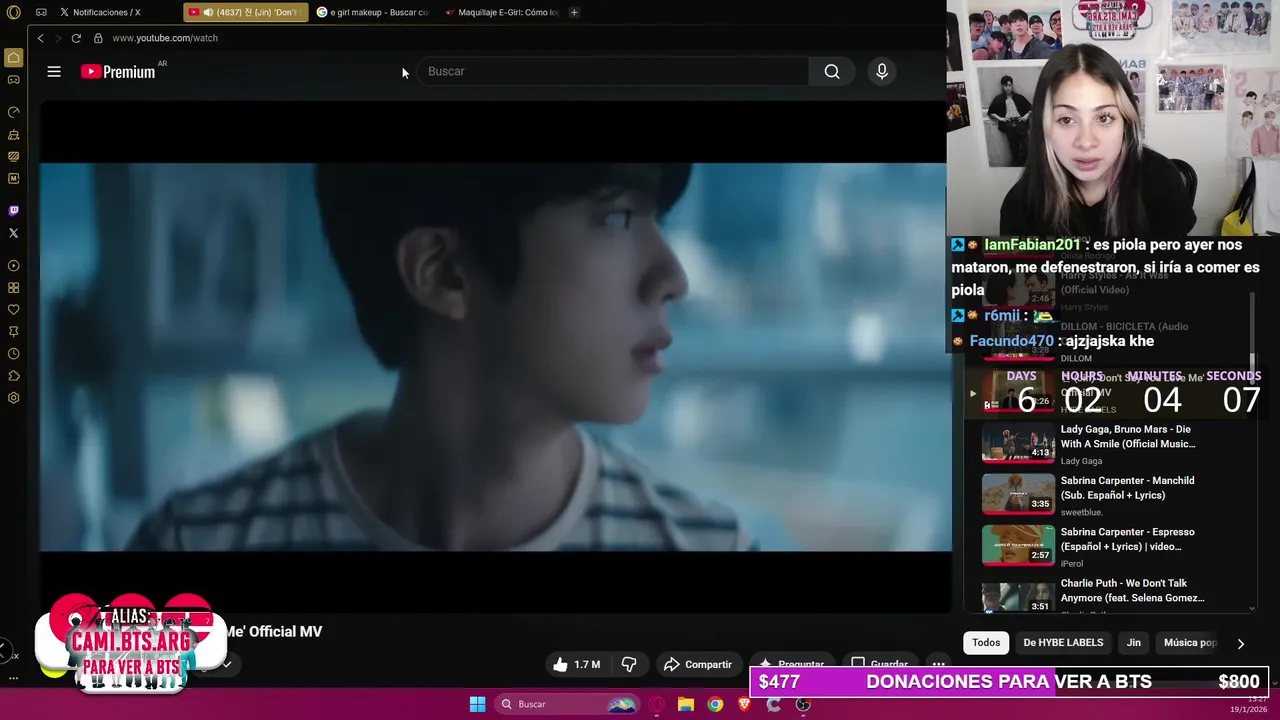Open Google Chrome from taskbar

(715, 704)
